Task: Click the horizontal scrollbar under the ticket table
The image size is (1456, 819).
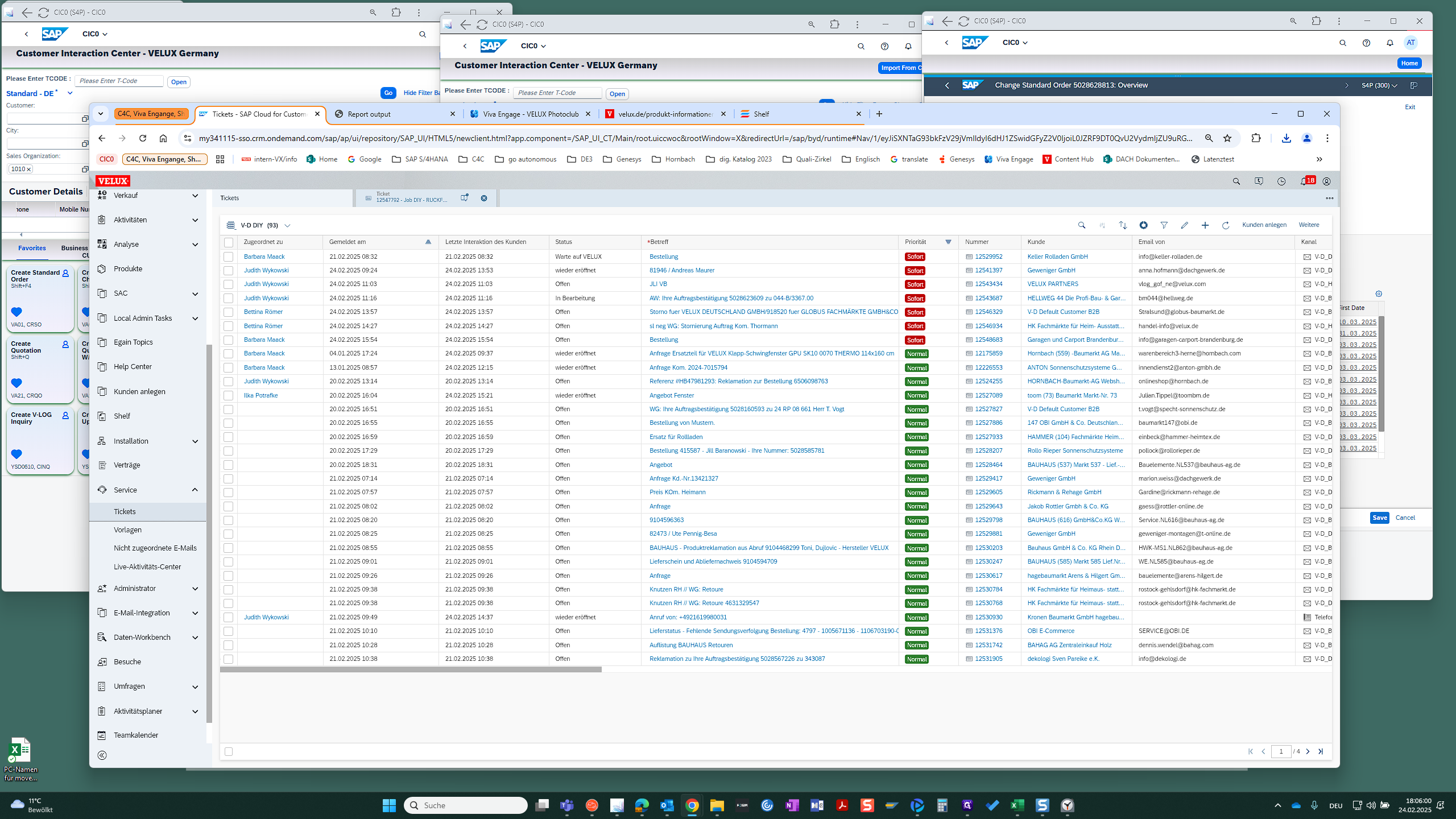Action: pos(411,669)
